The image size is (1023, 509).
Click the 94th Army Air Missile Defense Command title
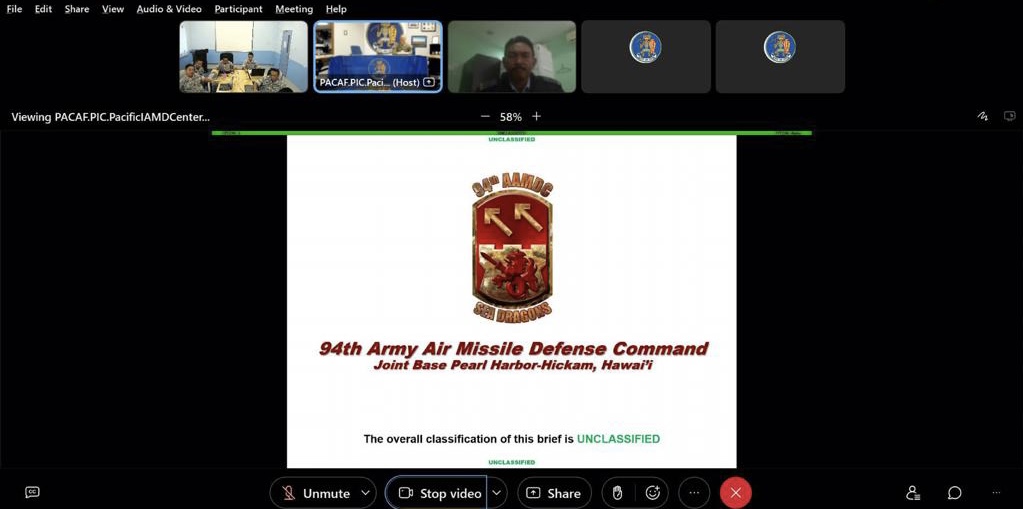click(513, 348)
